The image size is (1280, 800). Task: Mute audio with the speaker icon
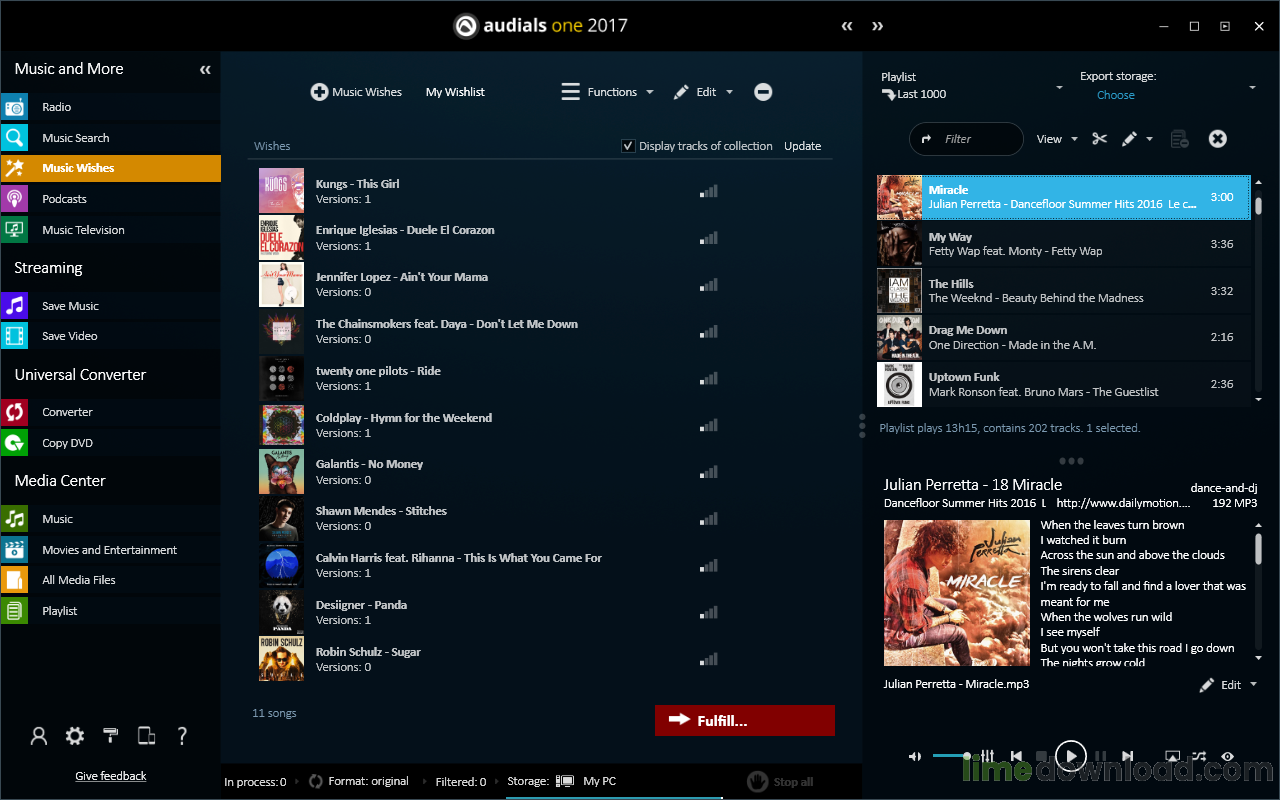pyautogui.click(x=914, y=756)
